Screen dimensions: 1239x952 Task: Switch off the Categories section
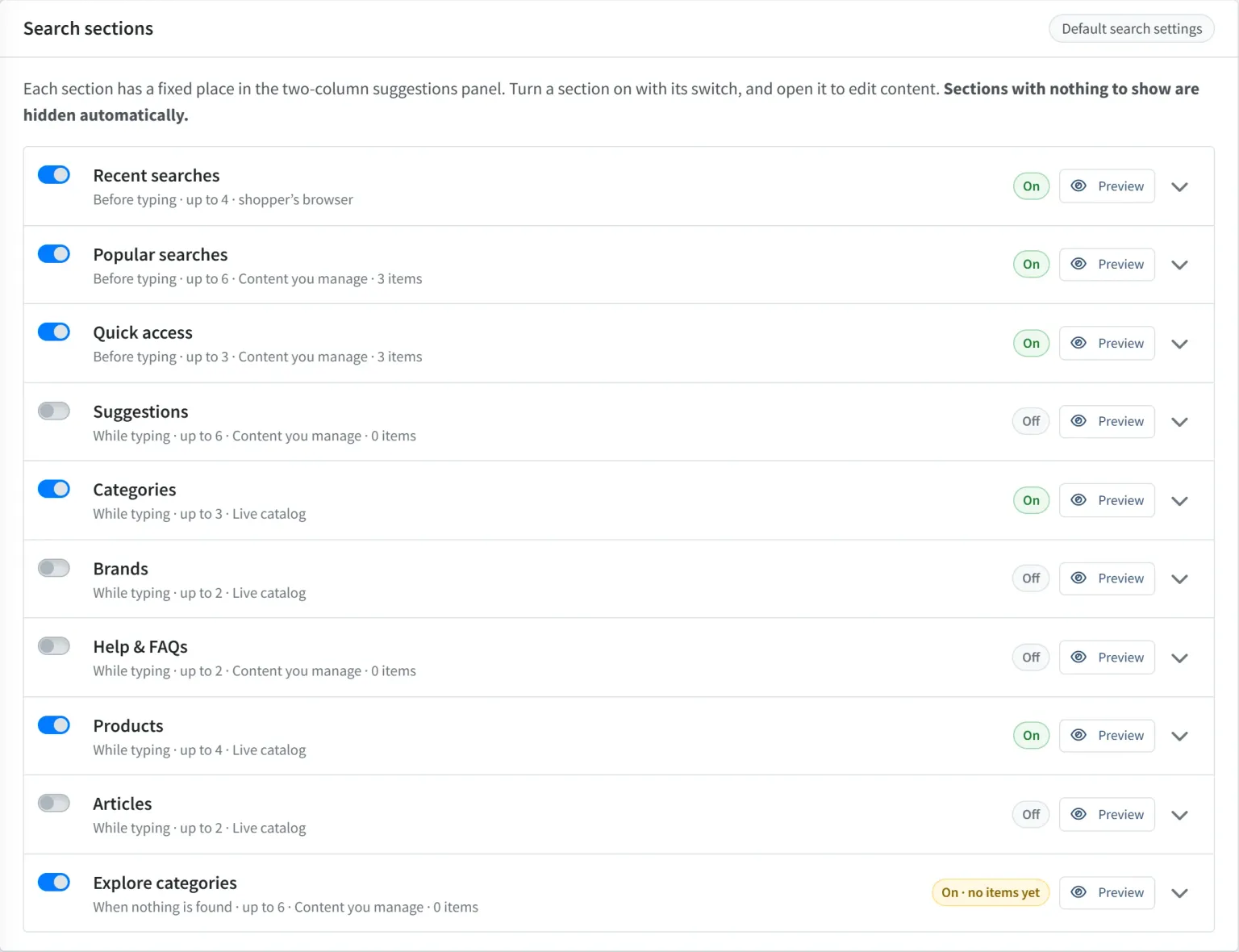(54, 490)
